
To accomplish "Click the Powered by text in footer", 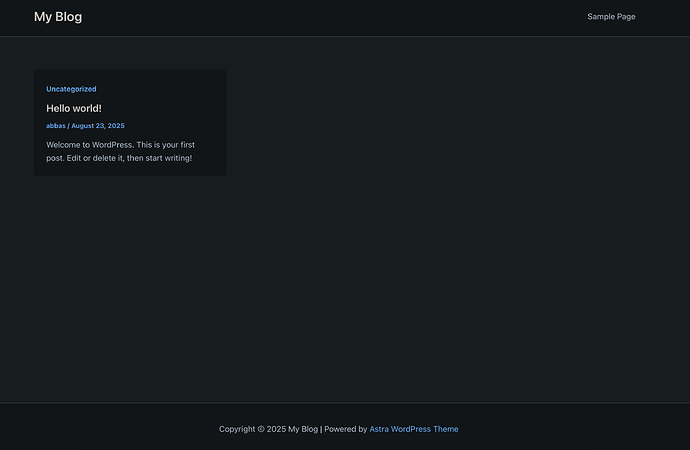I will 346,429.
